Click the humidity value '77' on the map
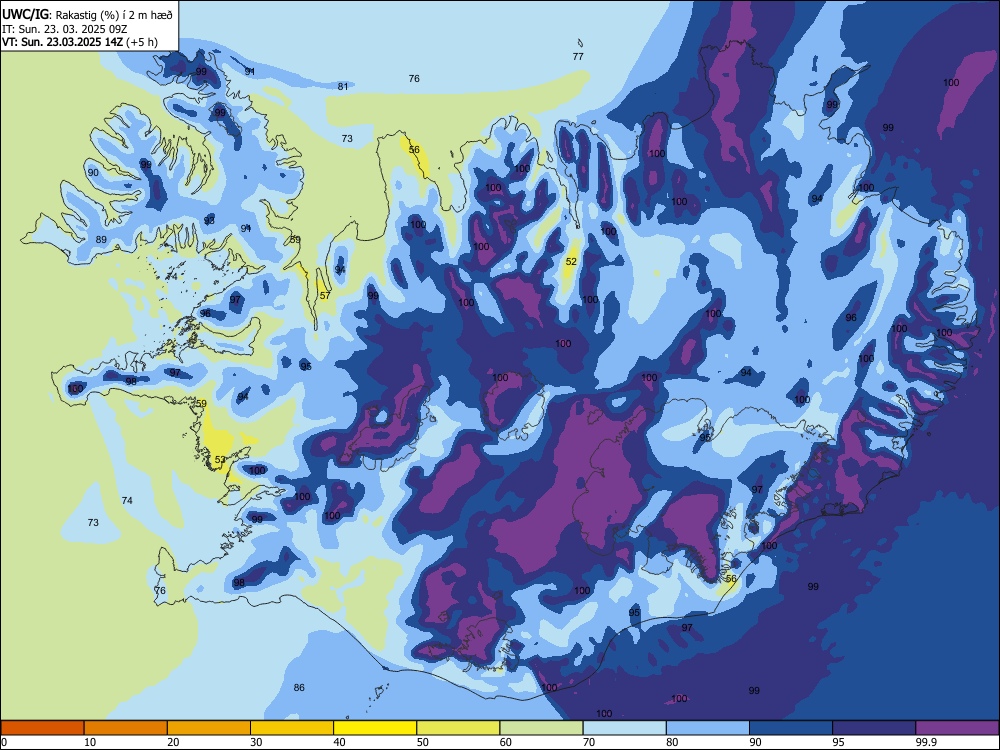 coord(578,56)
